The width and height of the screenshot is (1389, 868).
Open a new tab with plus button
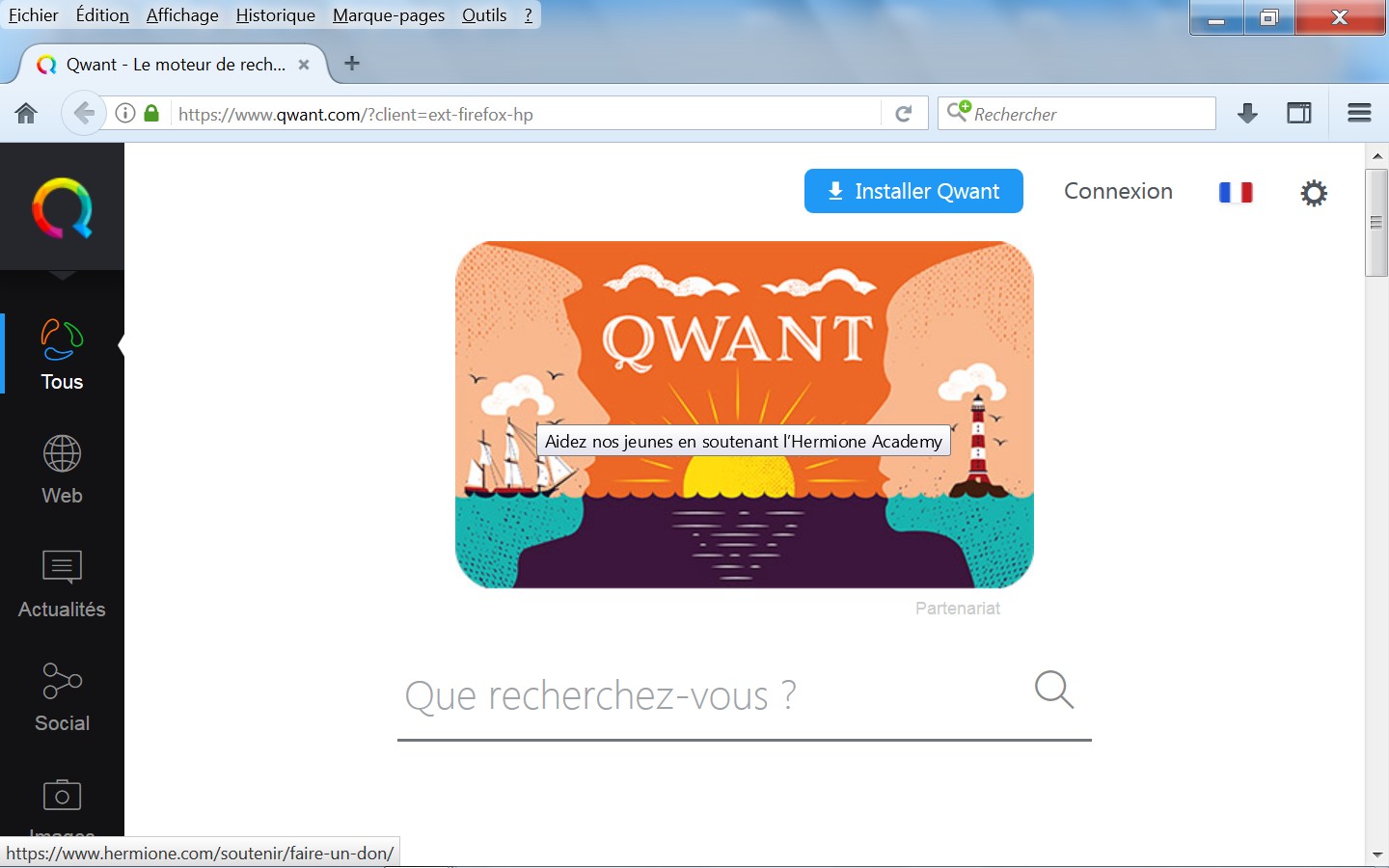(x=352, y=63)
